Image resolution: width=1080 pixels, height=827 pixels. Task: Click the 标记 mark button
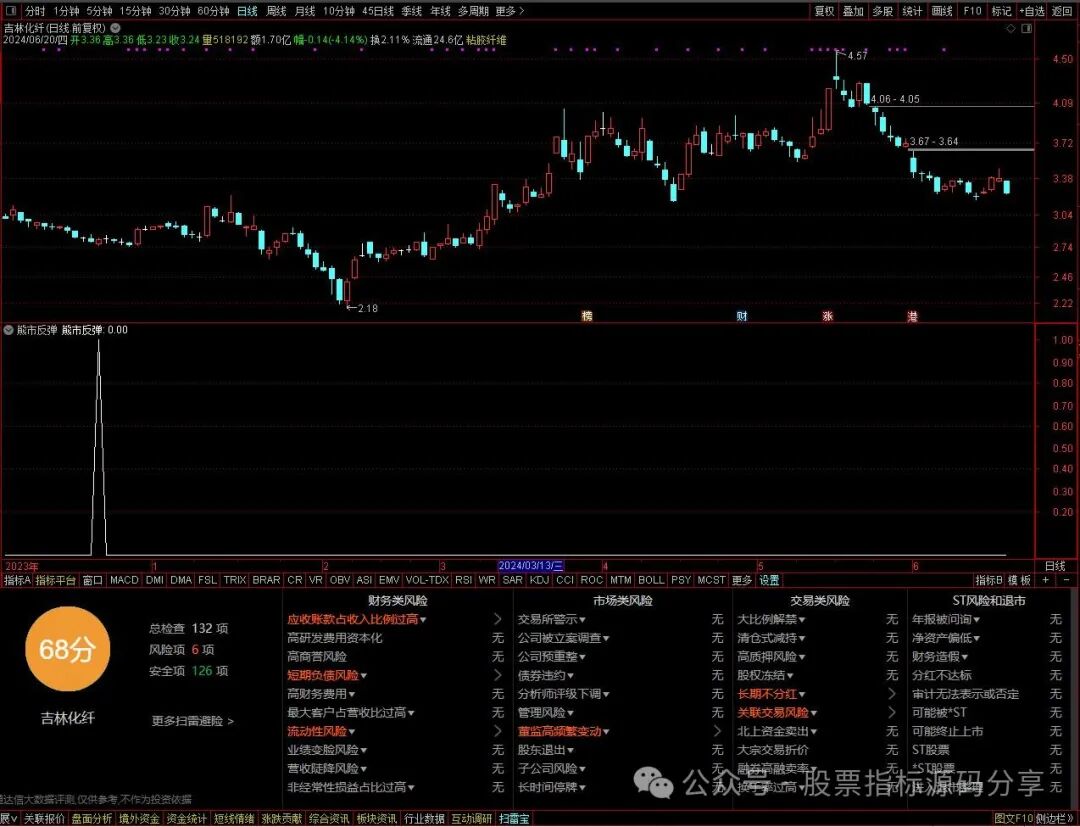[1001, 11]
